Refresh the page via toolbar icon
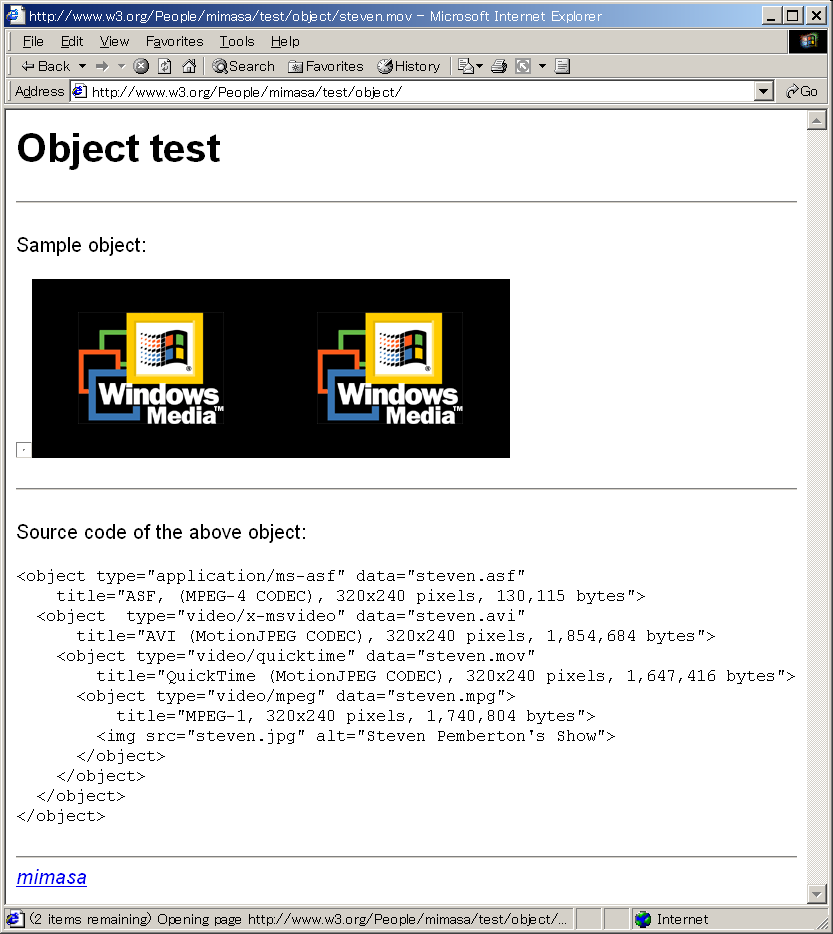Image resolution: width=833 pixels, height=934 pixels. pos(165,66)
